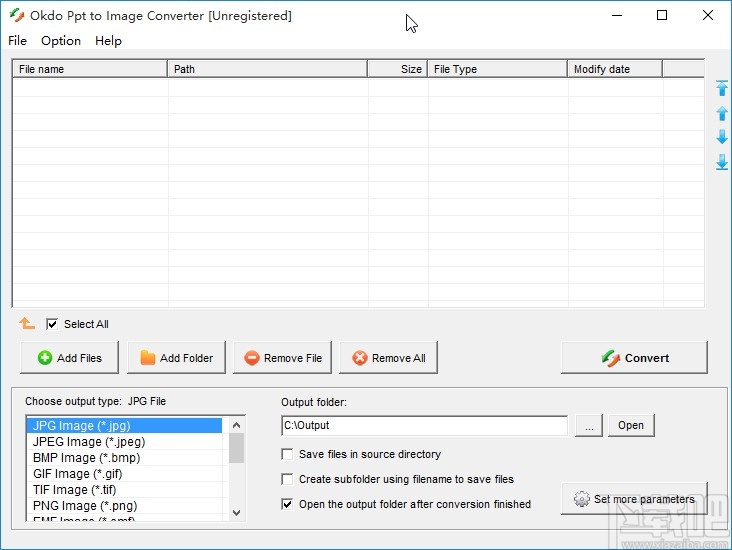Select GIF Image (*.gif) output type

point(124,474)
